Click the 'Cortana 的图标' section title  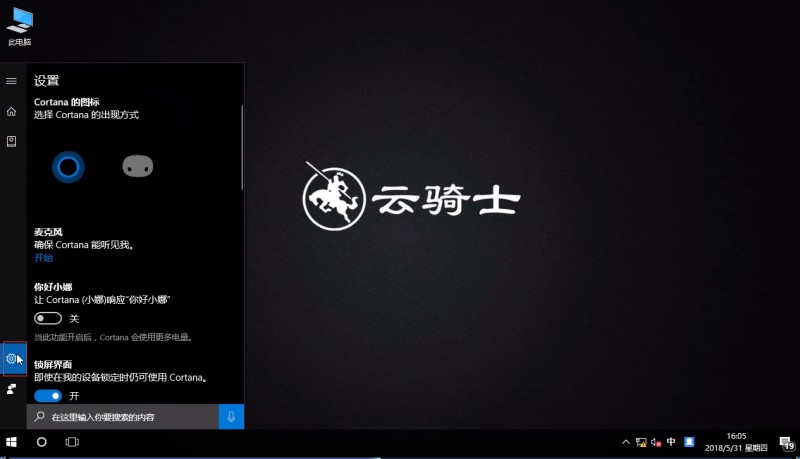coord(66,102)
